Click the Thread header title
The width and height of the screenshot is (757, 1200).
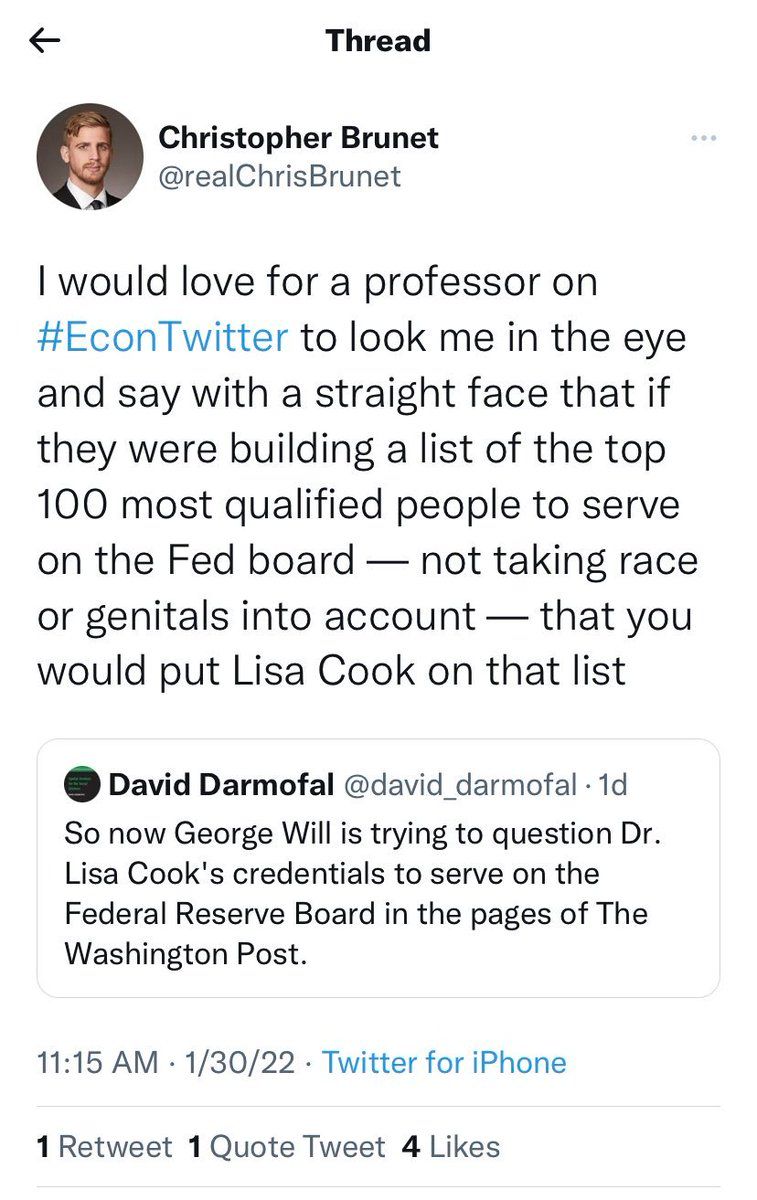pos(378,41)
